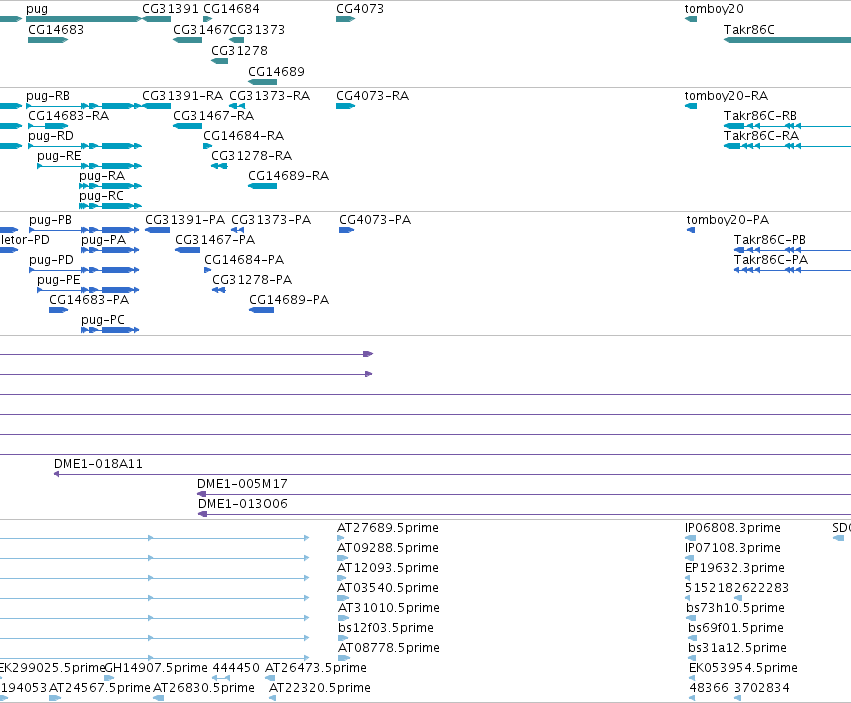Select EST label AT31010.5prime
The height and width of the screenshot is (703, 851).
click(x=389, y=609)
